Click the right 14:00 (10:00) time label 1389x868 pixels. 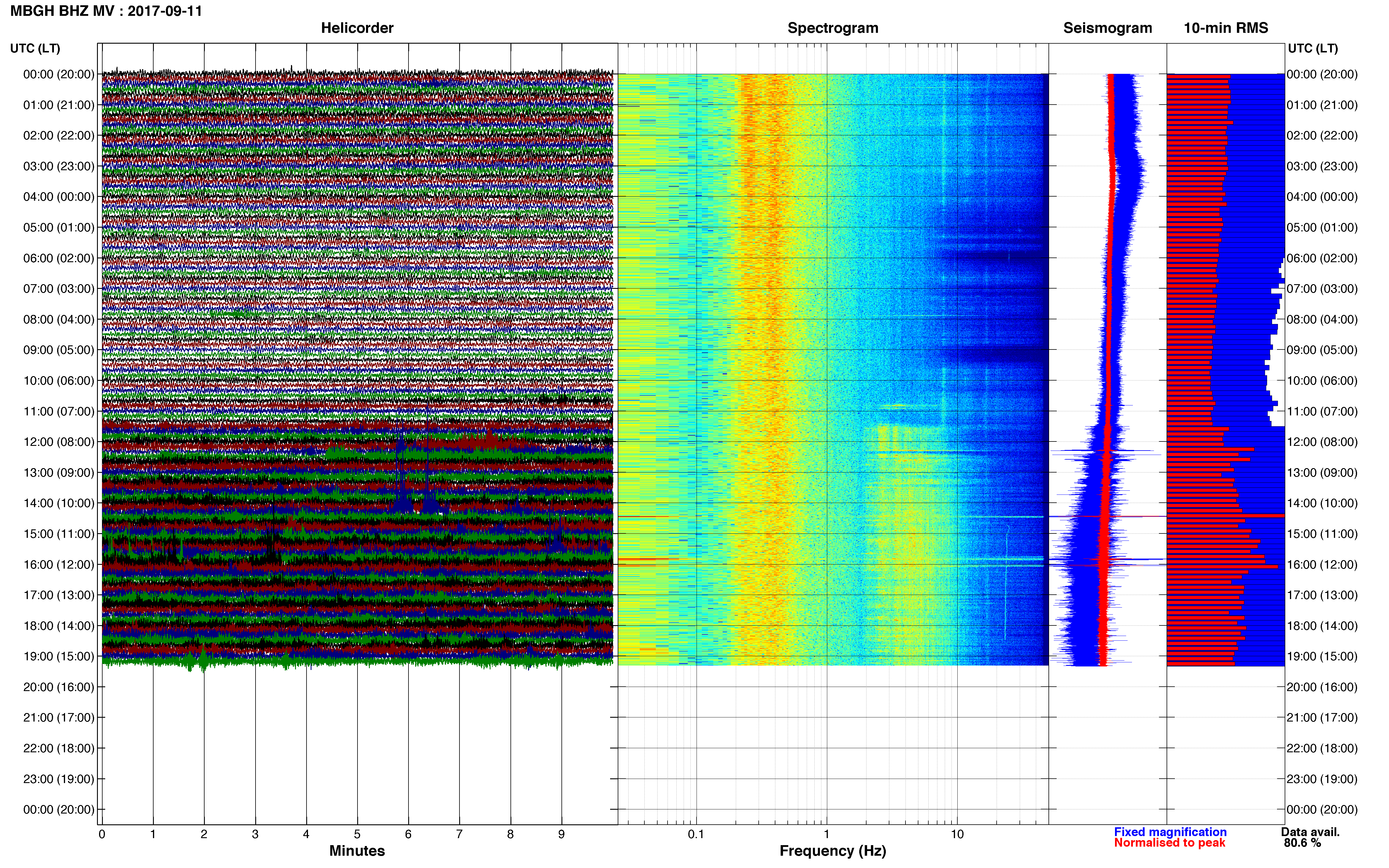(x=1322, y=504)
